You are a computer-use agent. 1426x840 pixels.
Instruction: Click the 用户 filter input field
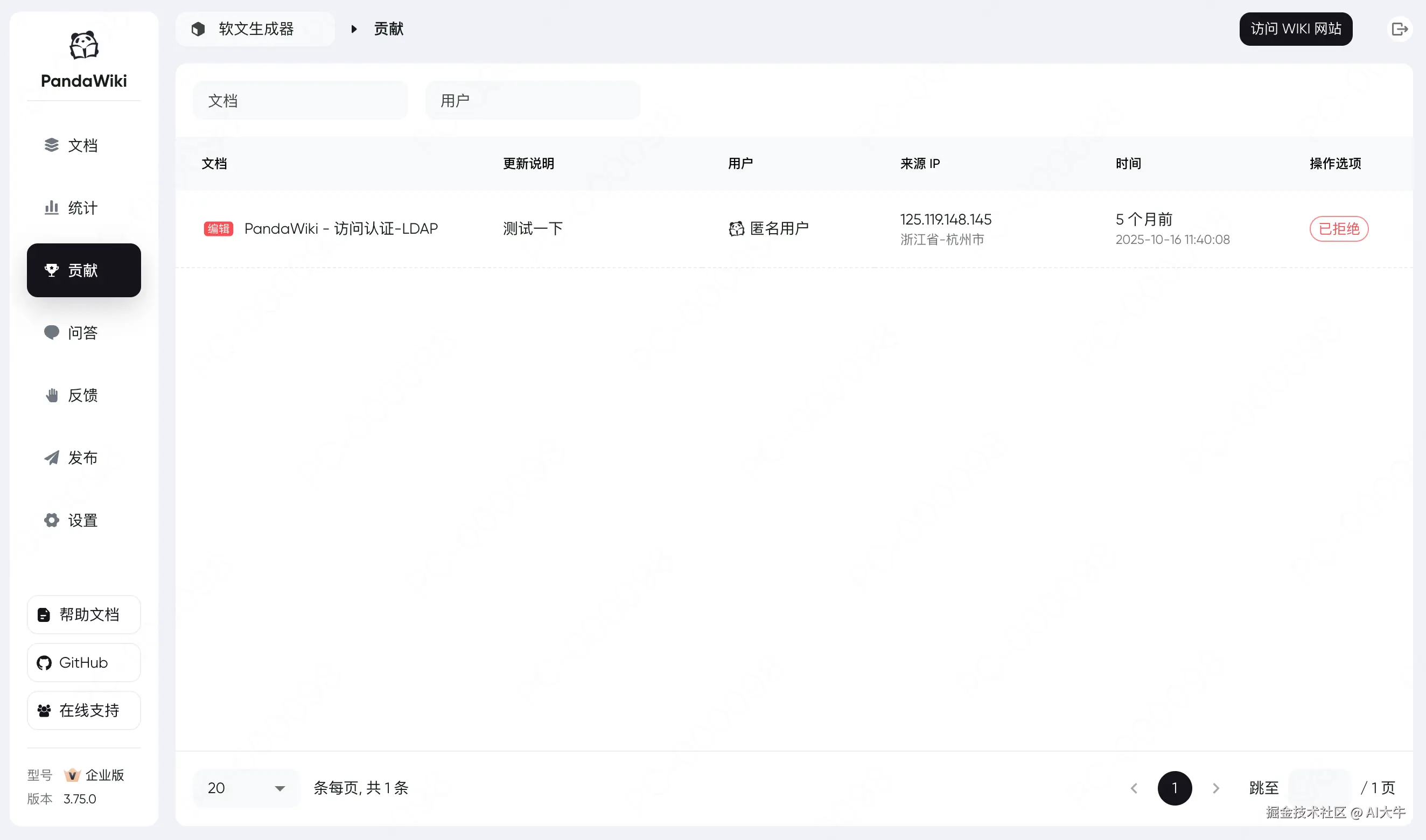tap(533, 101)
